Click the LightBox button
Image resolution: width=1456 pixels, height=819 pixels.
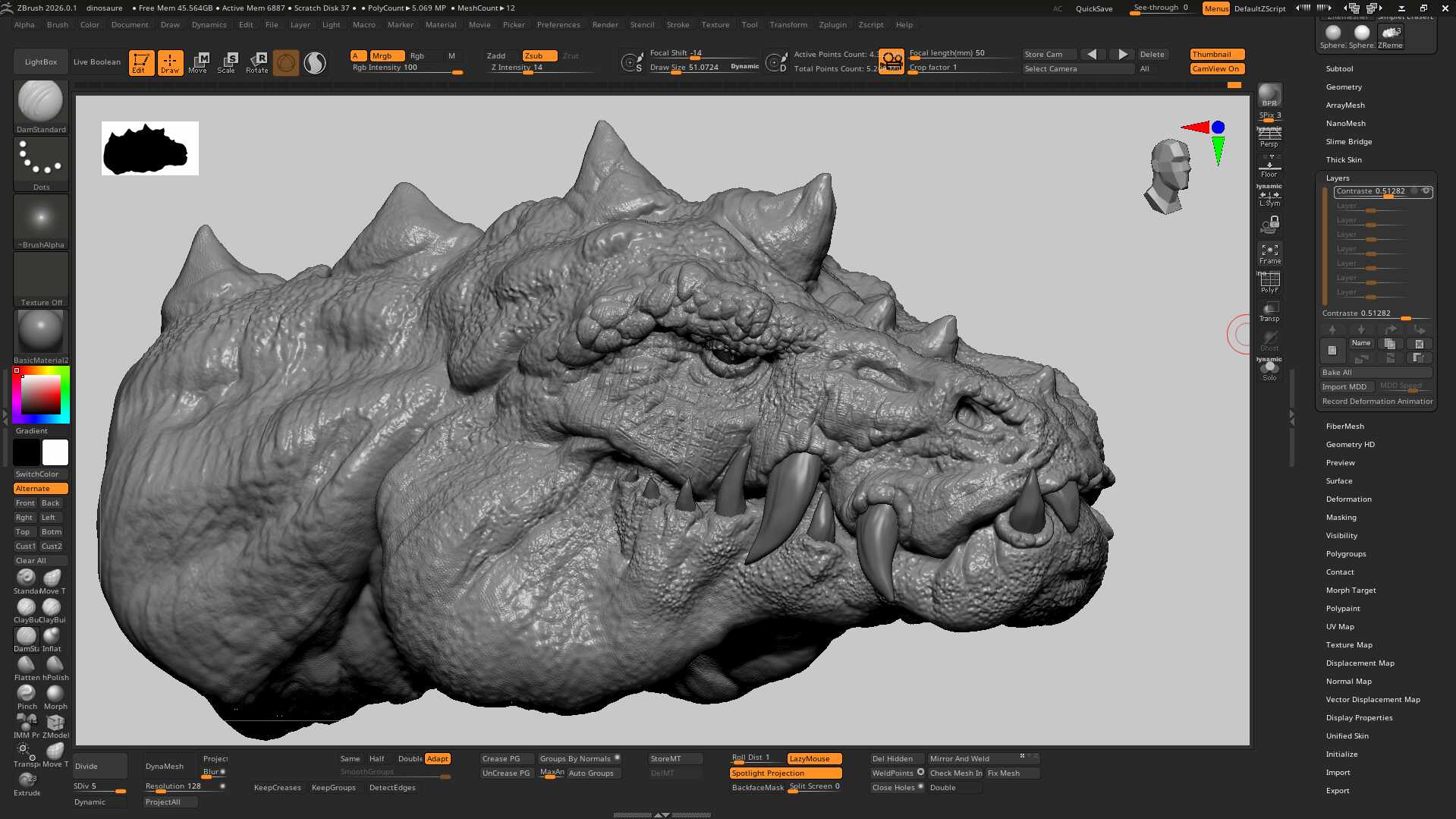41,61
